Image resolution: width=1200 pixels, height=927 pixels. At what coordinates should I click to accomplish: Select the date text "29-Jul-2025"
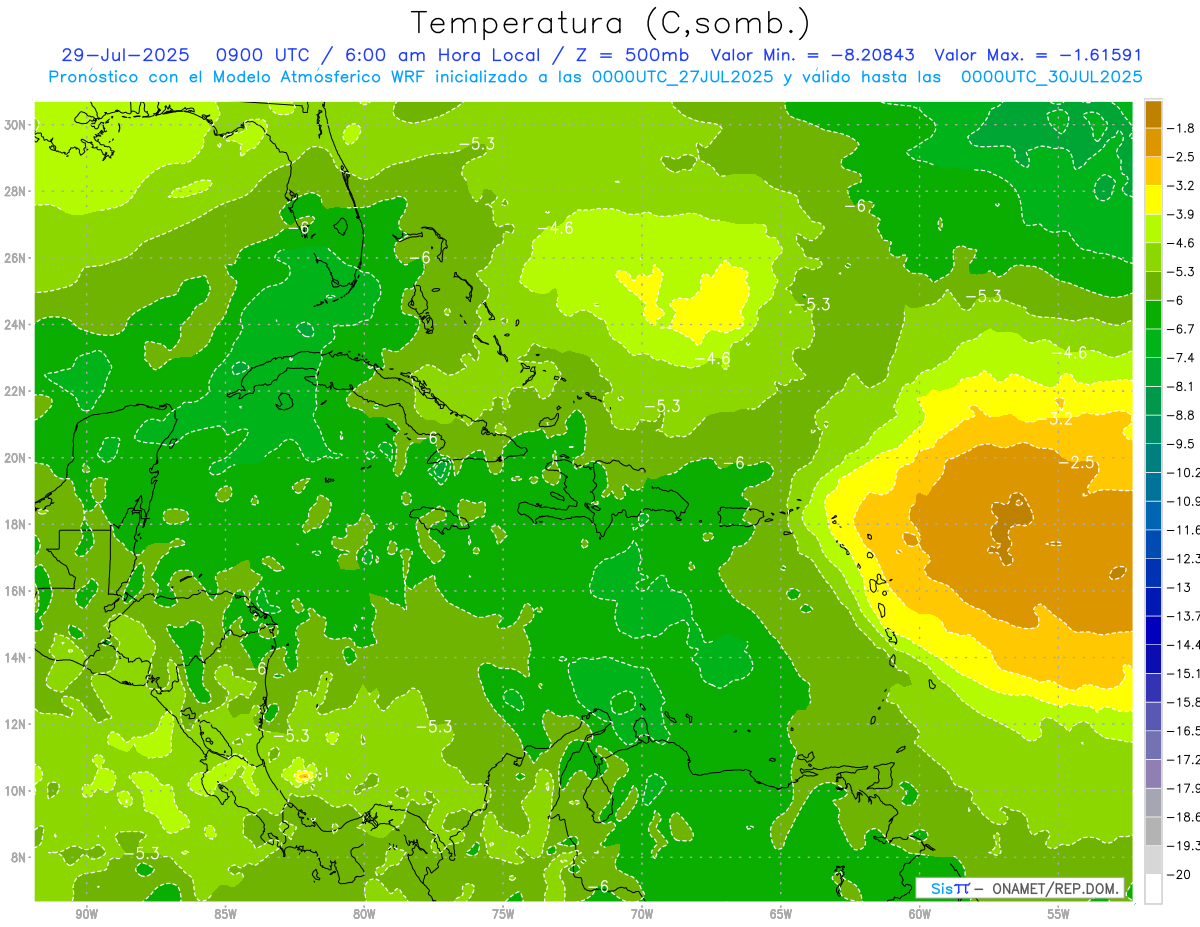[125, 55]
